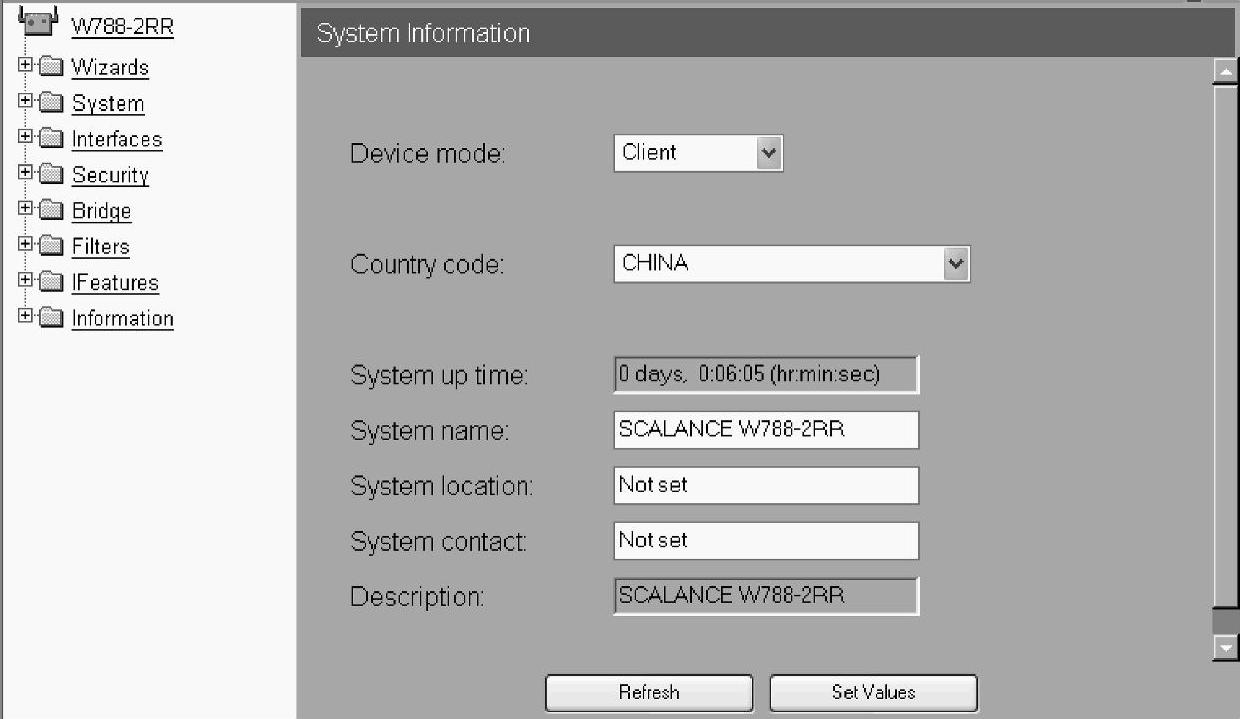
Task: Click the W788-2RR device icon
Action: tap(36, 20)
